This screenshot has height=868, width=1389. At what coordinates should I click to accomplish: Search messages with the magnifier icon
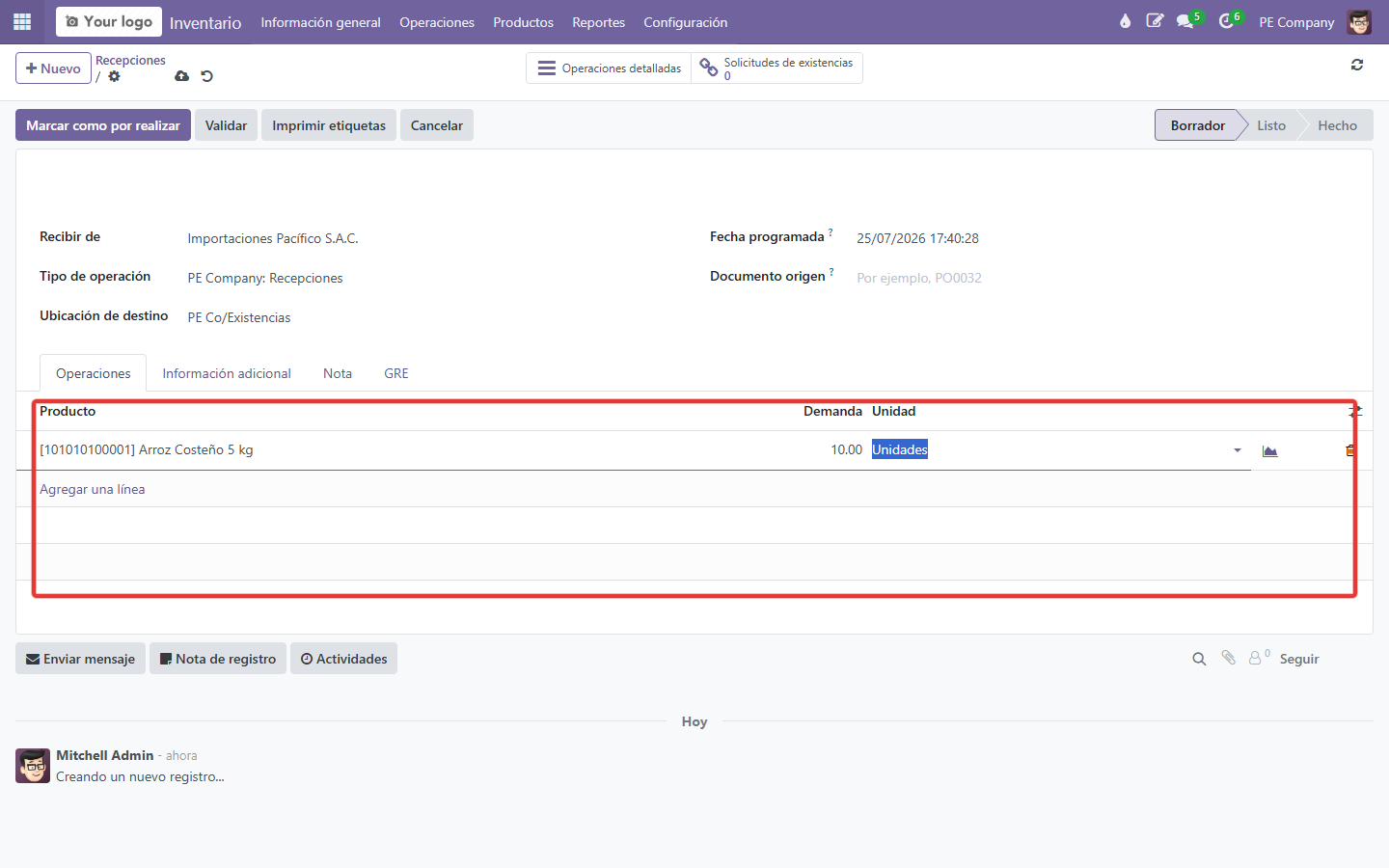(x=1199, y=659)
